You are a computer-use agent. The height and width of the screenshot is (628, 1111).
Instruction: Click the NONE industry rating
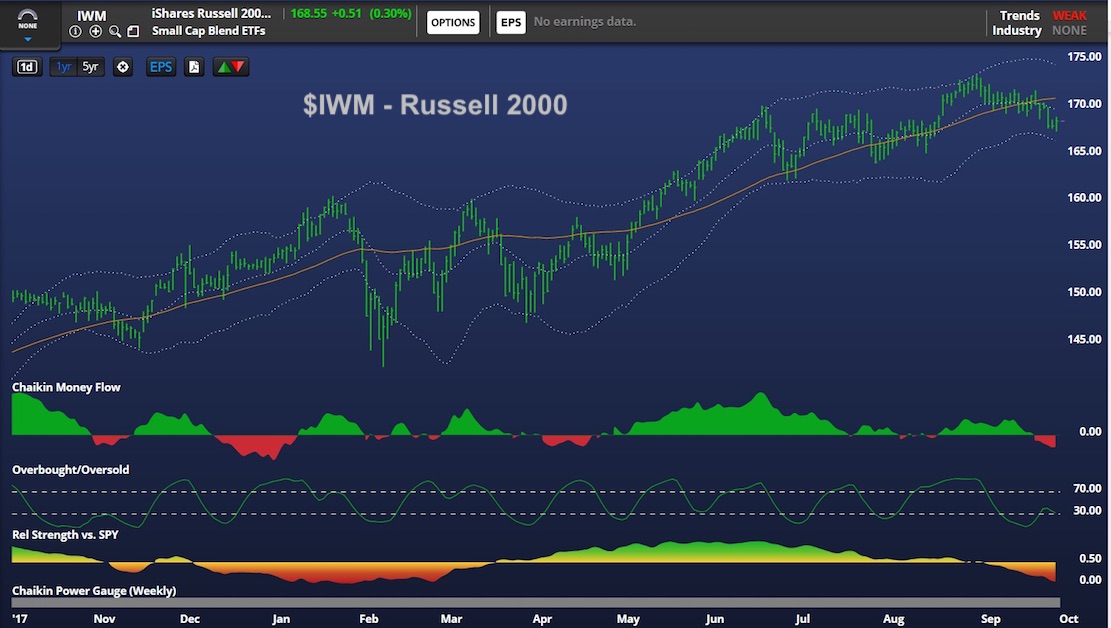tap(1069, 30)
